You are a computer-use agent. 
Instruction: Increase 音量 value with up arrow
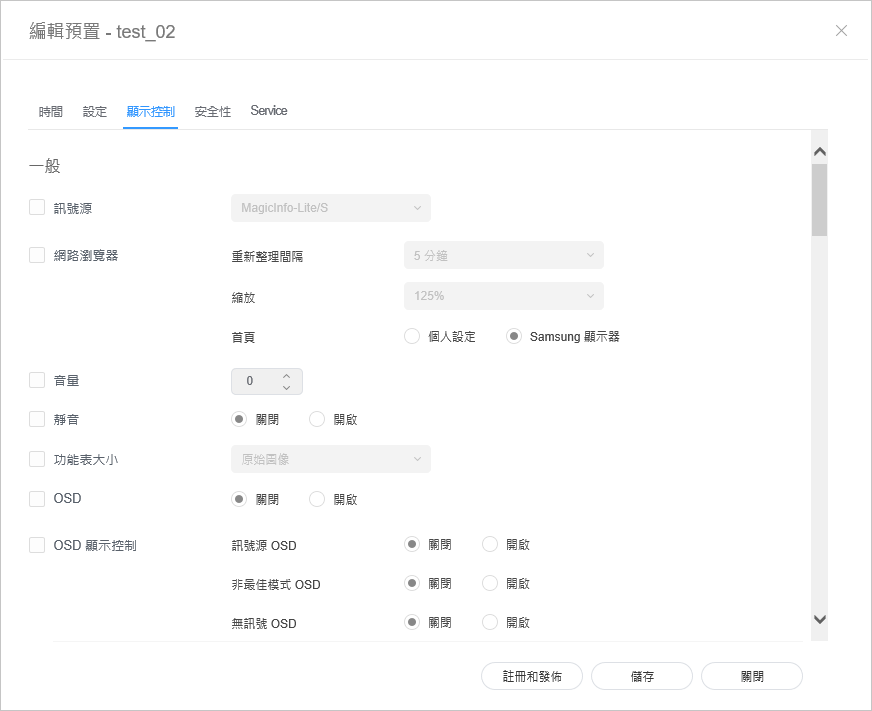click(x=286, y=376)
